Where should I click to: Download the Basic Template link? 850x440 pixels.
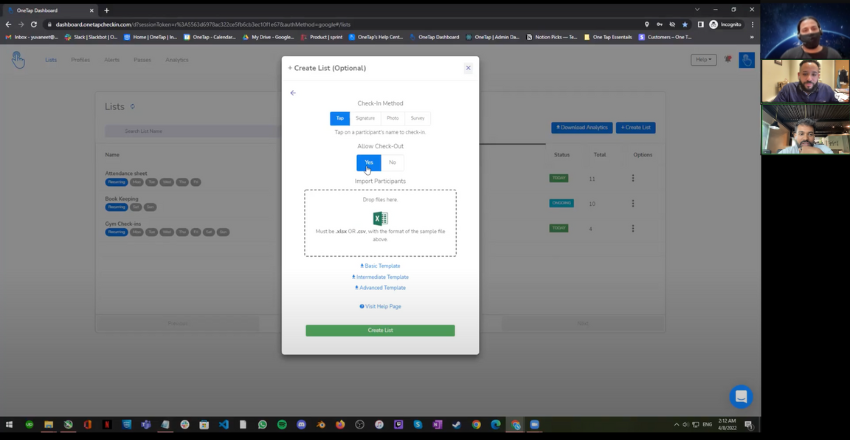380,266
